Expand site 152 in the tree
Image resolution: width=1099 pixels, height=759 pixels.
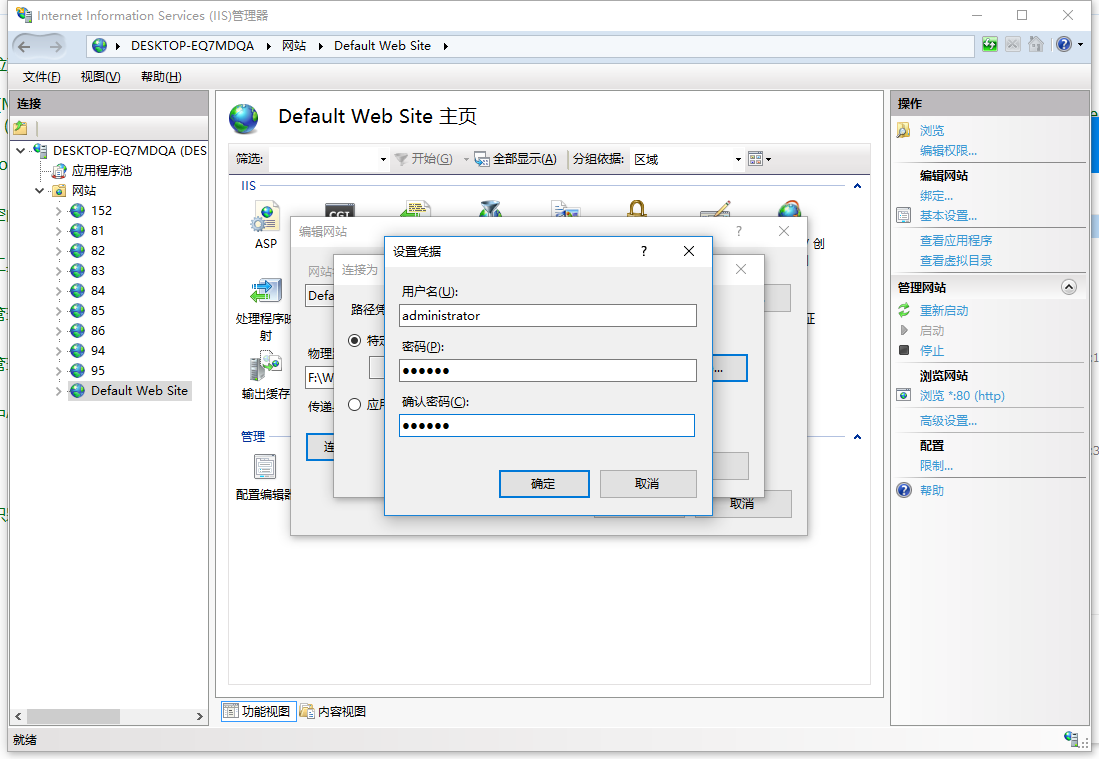click(58, 211)
